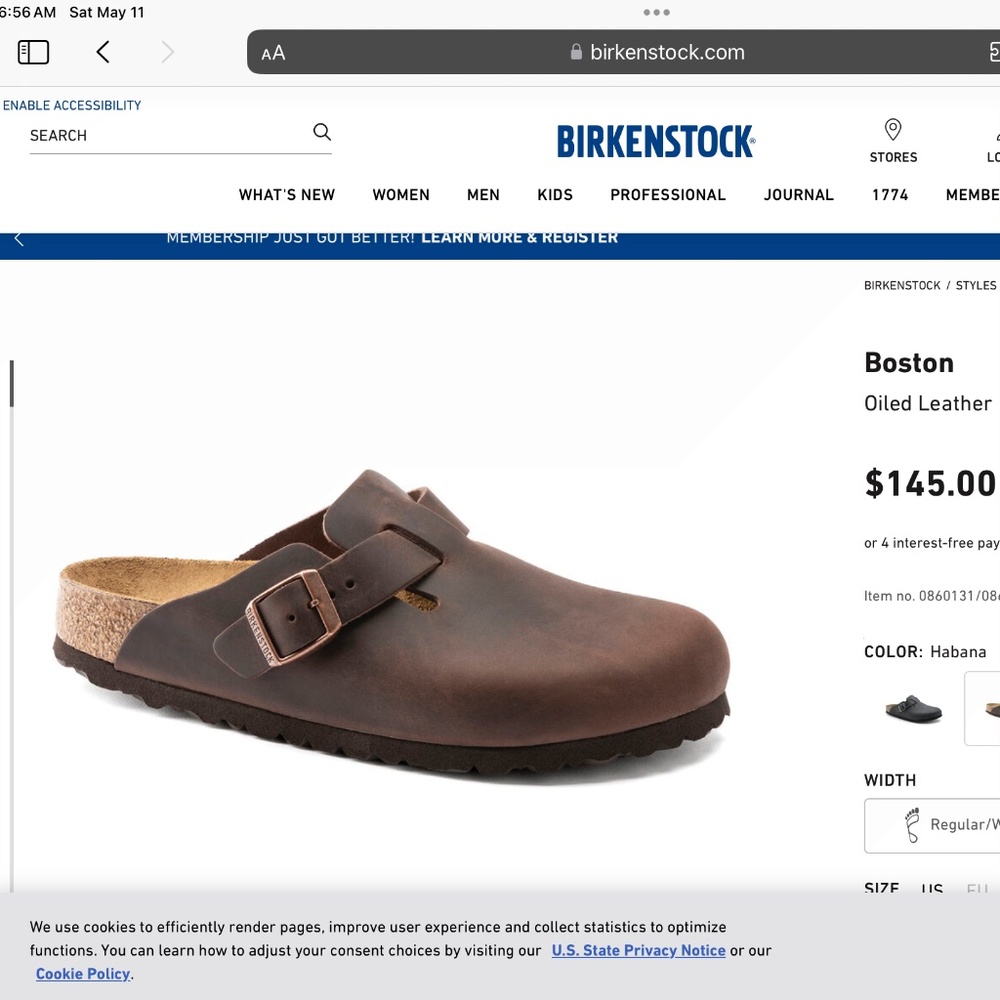The width and height of the screenshot is (1000, 1000).
Task: Open the Women menu
Action: (x=401, y=195)
